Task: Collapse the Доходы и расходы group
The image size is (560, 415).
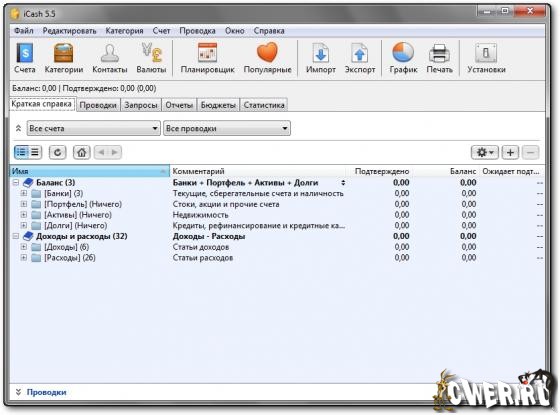Action: pos(16,236)
